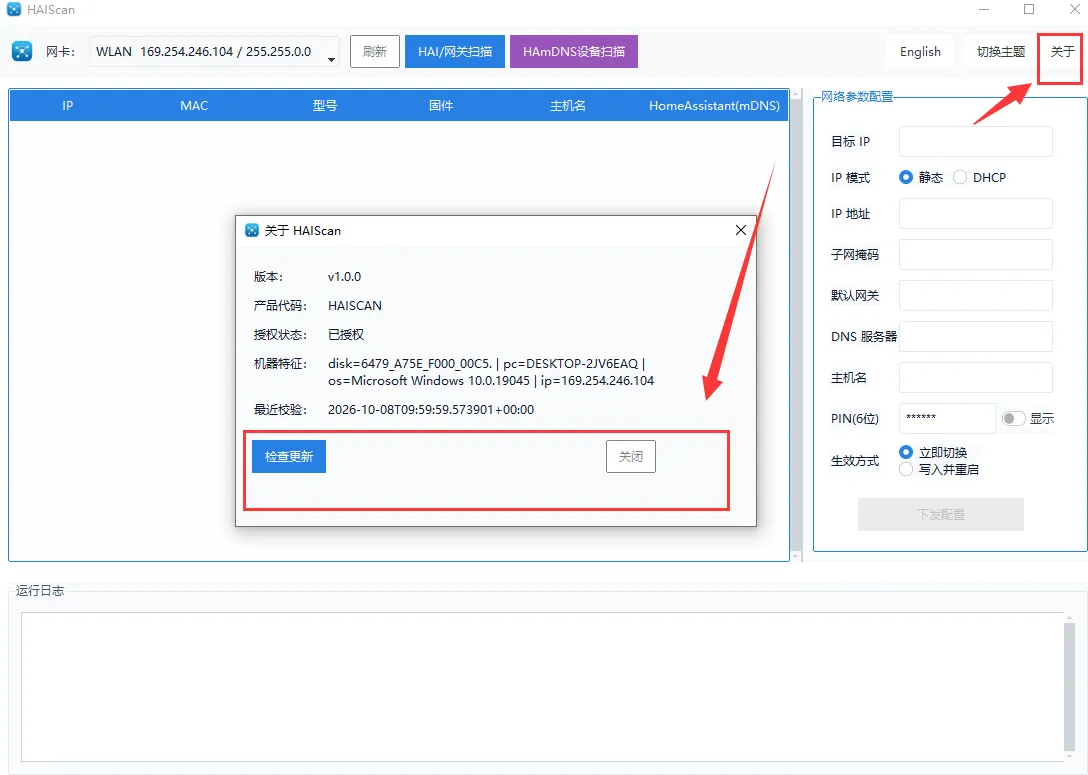Click the timestamp 2026-10-08T09:59:59.573901+00:00

431,410
